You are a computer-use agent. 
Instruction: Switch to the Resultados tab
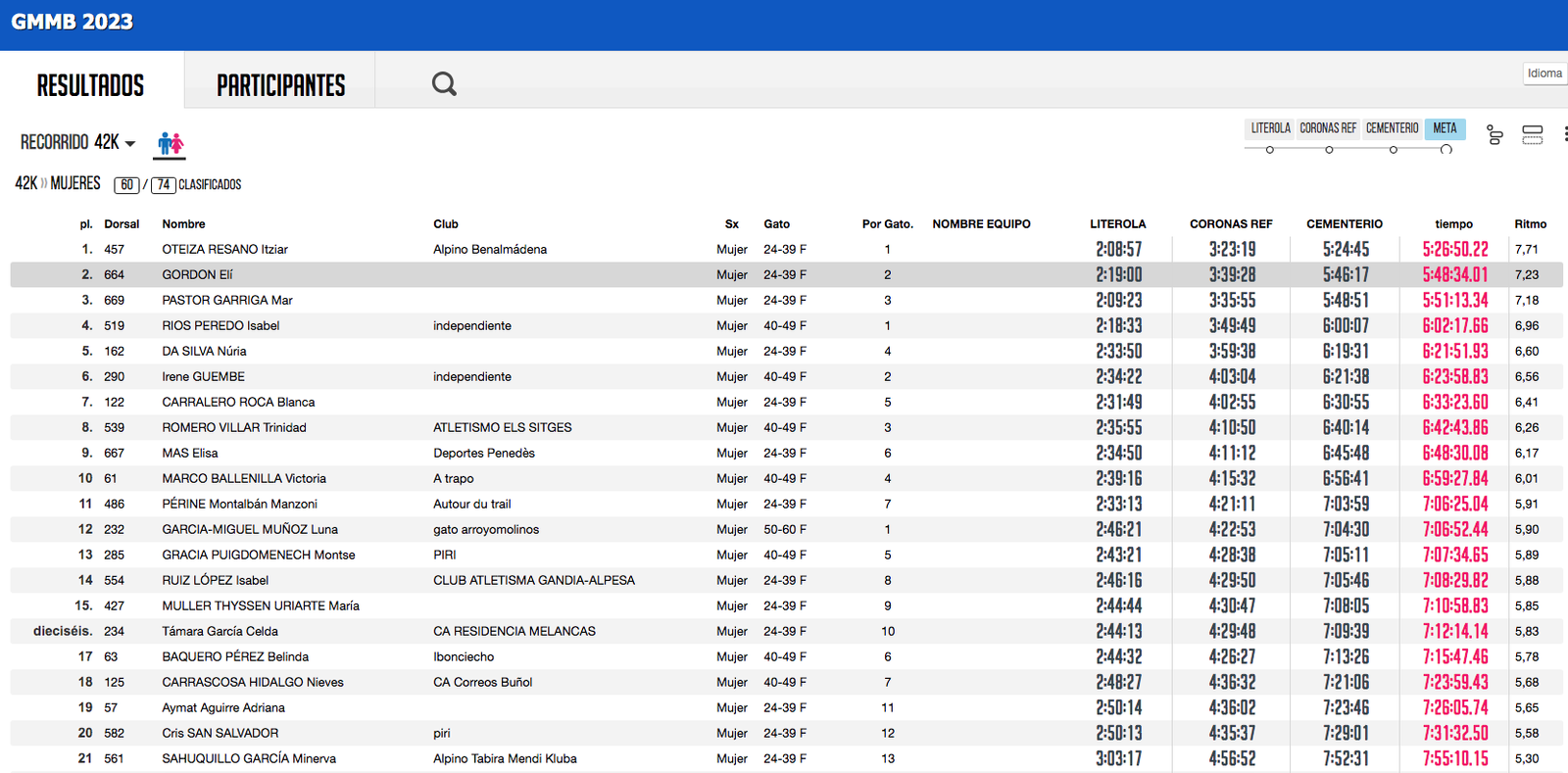pos(90,85)
